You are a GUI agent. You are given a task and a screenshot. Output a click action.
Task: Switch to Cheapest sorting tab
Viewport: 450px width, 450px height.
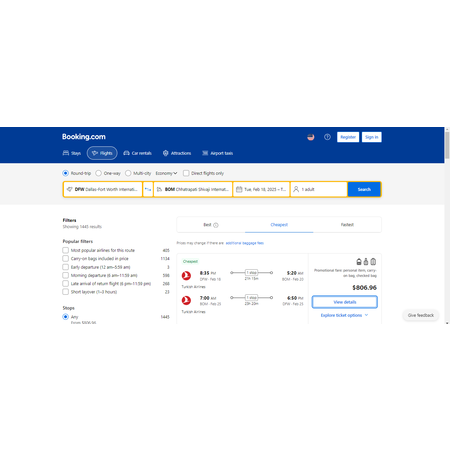coord(279,225)
